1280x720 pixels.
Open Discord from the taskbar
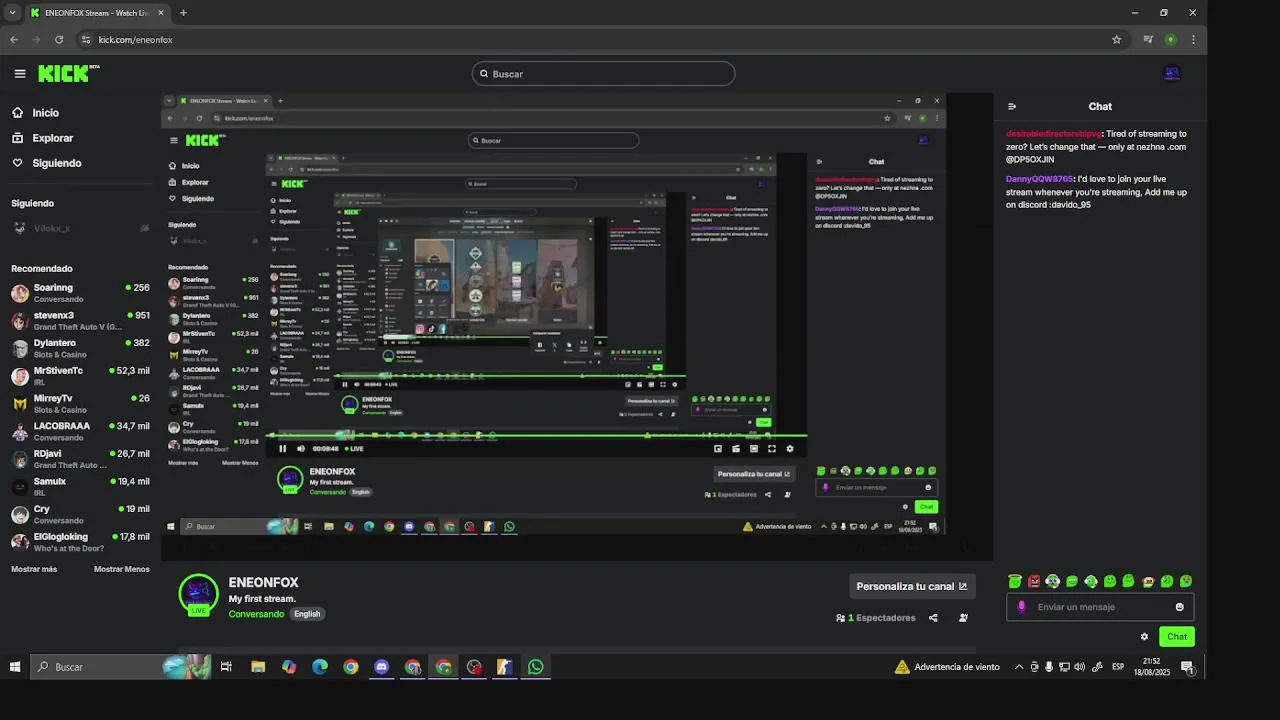pyautogui.click(x=381, y=667)
